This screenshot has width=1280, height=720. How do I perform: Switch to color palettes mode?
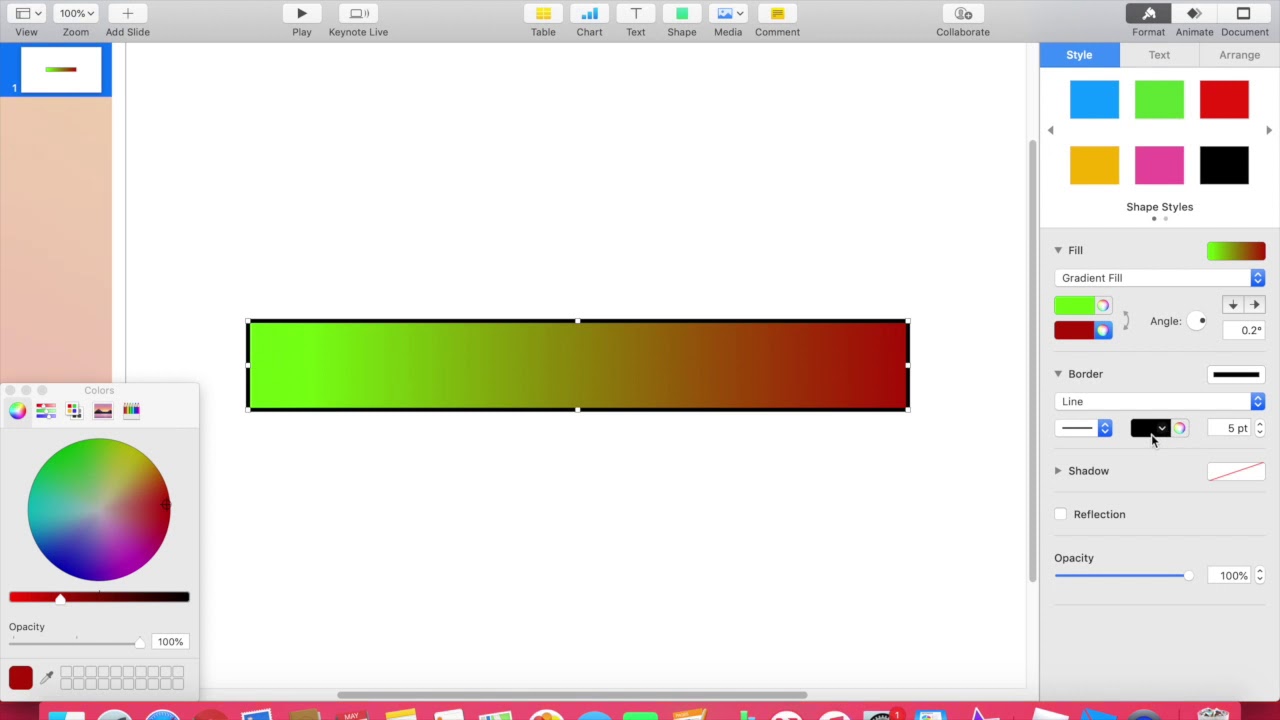[x=74, y=410]
